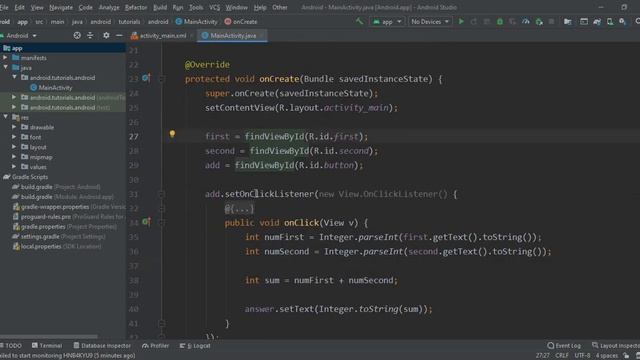640x360 pixels.
Task: Collapse the onCreate method fold marker
Action: tap(162, 79)
